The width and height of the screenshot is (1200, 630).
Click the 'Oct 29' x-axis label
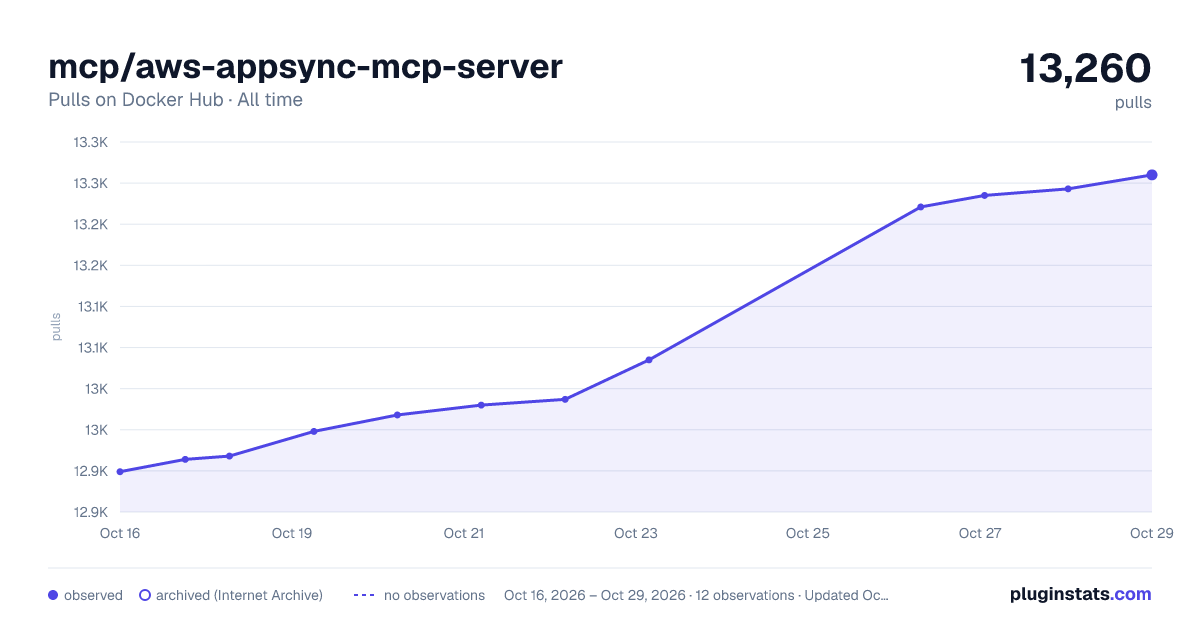[x=1150, y=533]
